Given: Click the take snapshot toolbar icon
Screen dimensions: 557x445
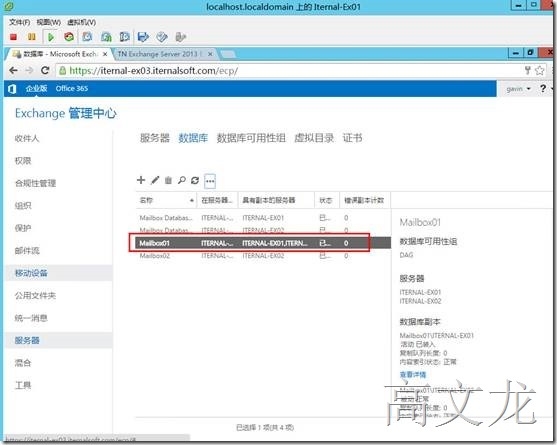Looking at the screenshot, I should [87, 37].
